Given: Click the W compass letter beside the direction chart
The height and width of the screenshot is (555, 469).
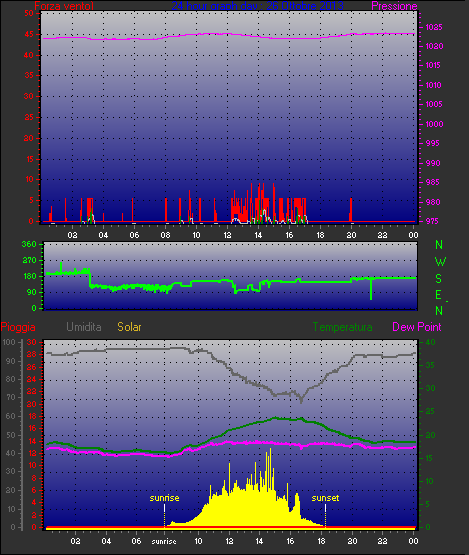Looking at the screenshot, I should (440, 262).
